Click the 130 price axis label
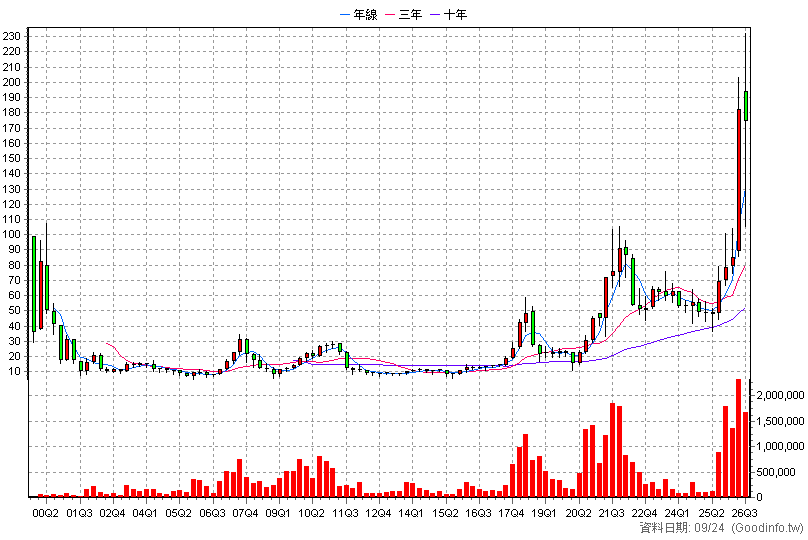The image size is (808, 540). [11, 190]
